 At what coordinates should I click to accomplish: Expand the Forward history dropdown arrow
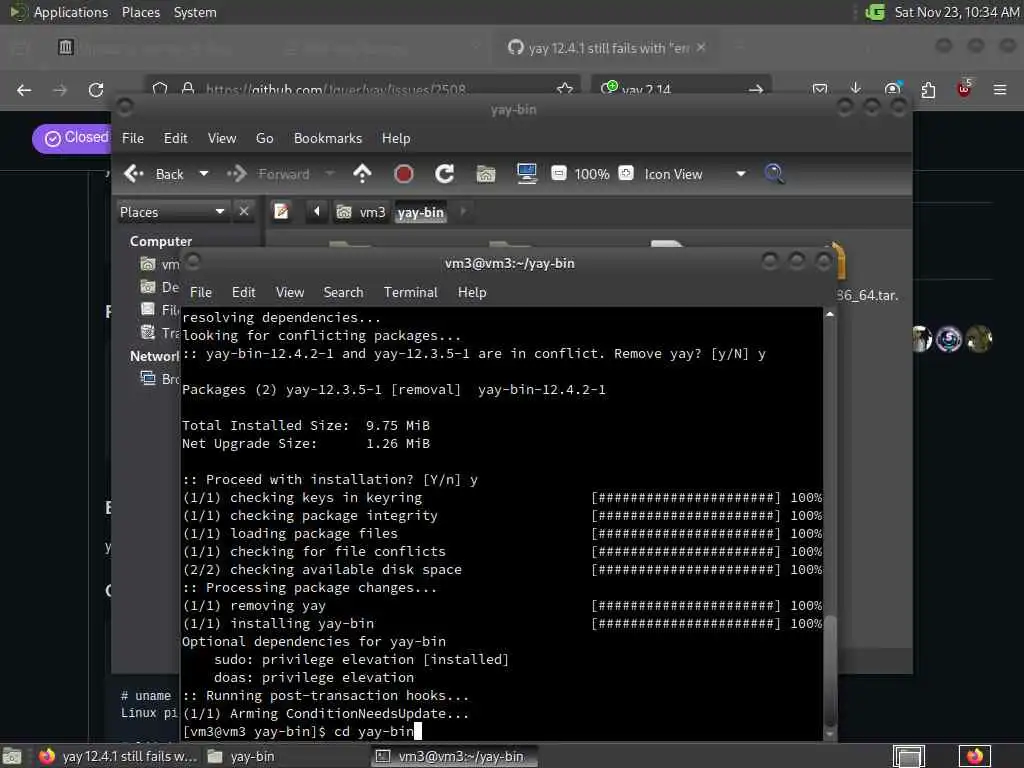pos(330,174)
